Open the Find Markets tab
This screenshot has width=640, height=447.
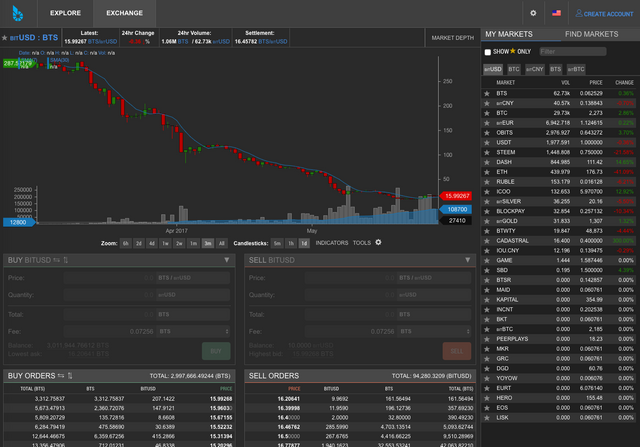pos(591,34)
